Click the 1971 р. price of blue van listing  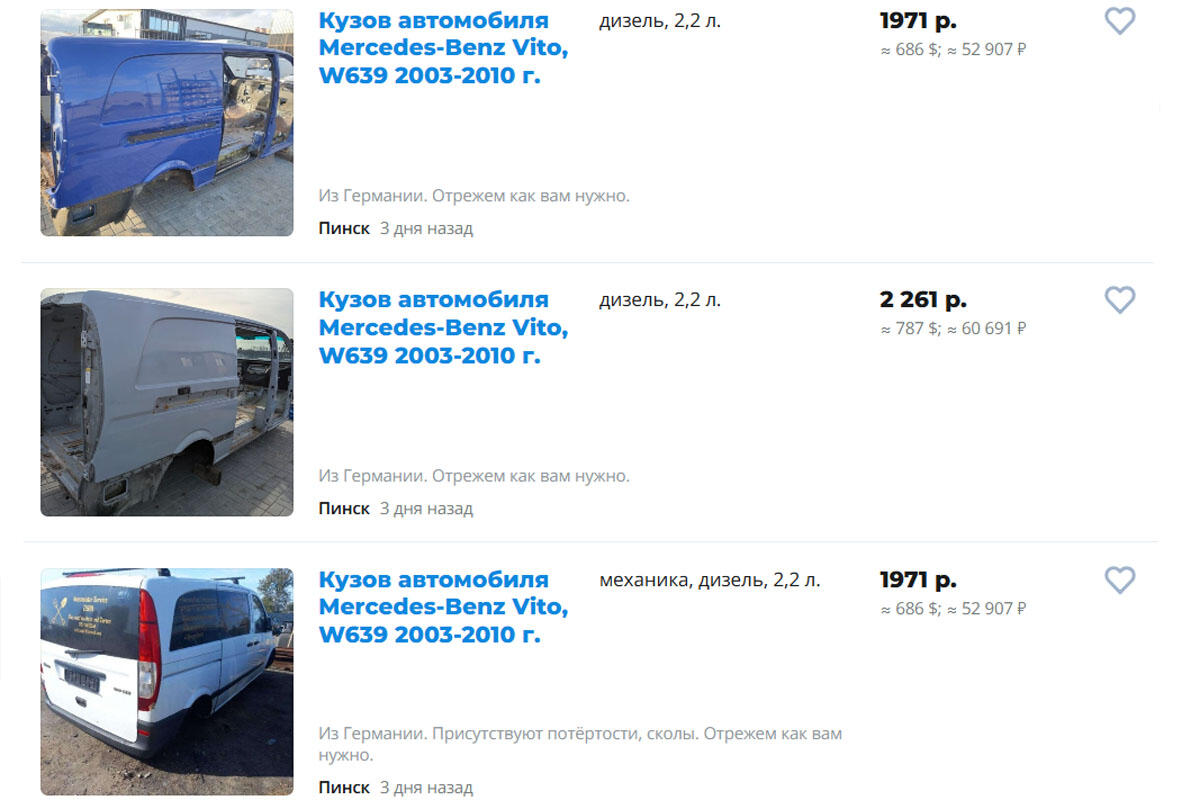point(918,20)
